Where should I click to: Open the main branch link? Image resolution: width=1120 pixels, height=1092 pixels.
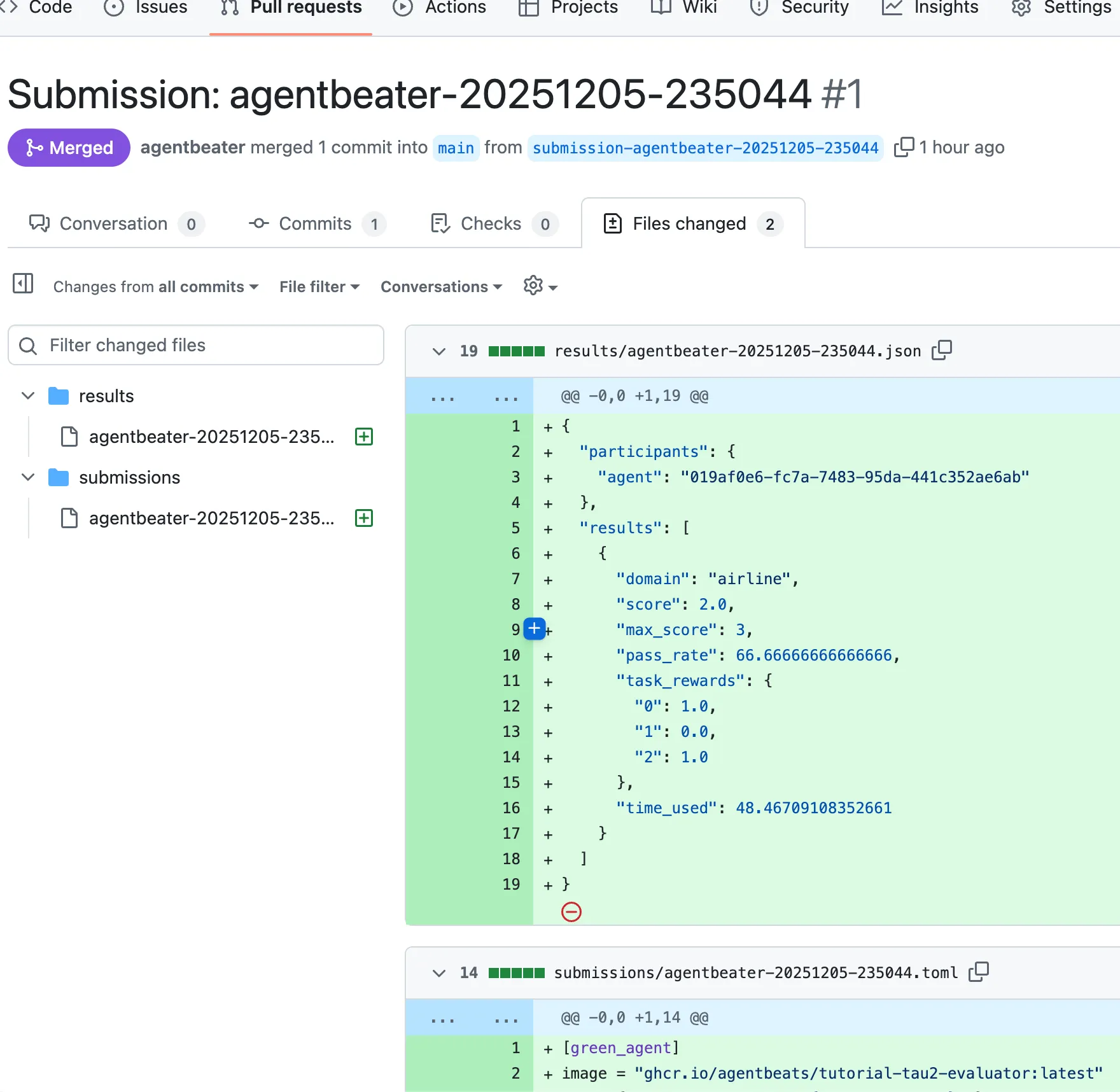pyautogui.click(x=456, y=148)
